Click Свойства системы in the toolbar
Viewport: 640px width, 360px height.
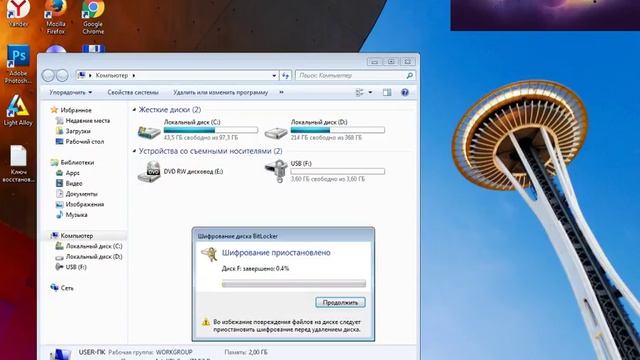[x=133, y=93]
